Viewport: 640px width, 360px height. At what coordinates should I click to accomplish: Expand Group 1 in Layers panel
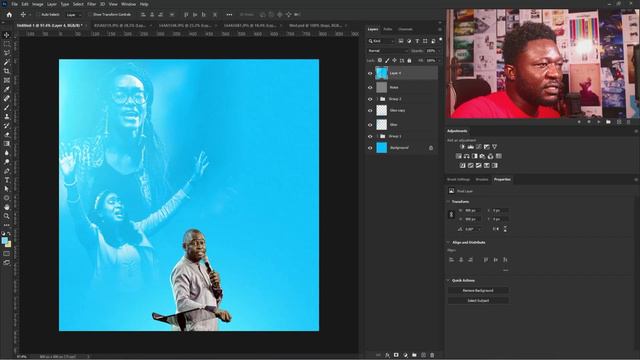[377, 136]
